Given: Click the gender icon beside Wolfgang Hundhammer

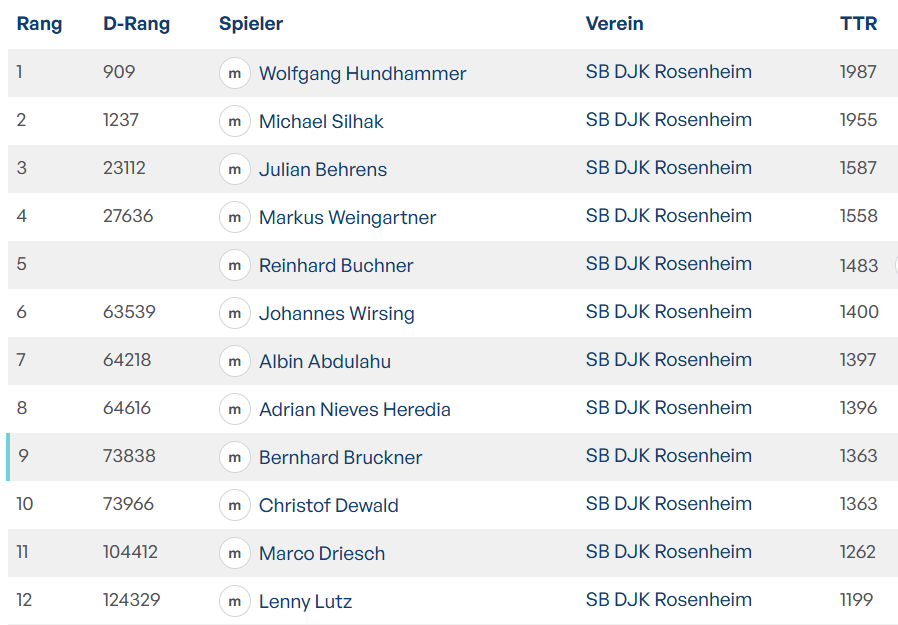Looking at the screenshot, I should point(235,74).
